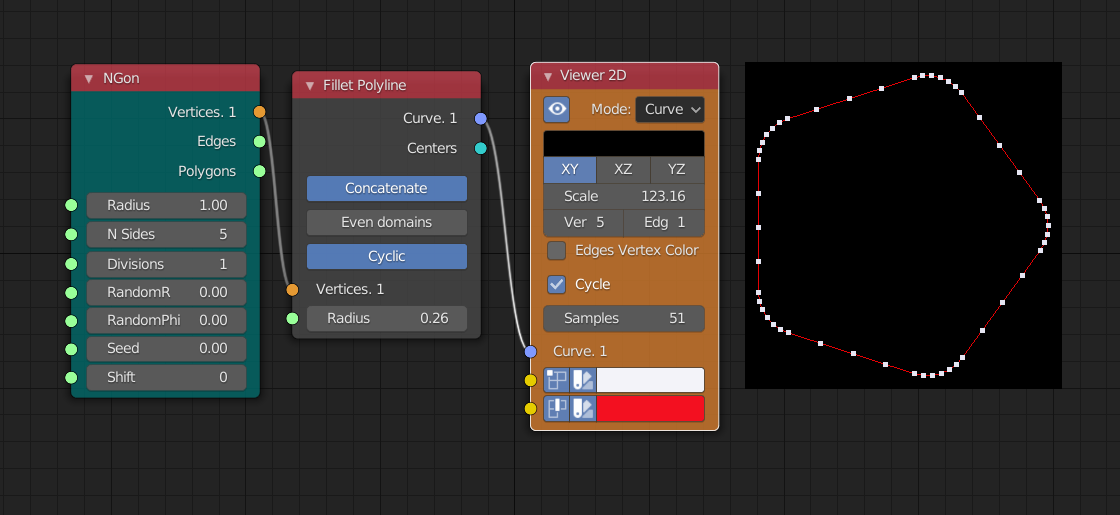Click the vertex display icon beside white swatch
The width and height of the screenshot is (1120, 515).
point(557,380)
